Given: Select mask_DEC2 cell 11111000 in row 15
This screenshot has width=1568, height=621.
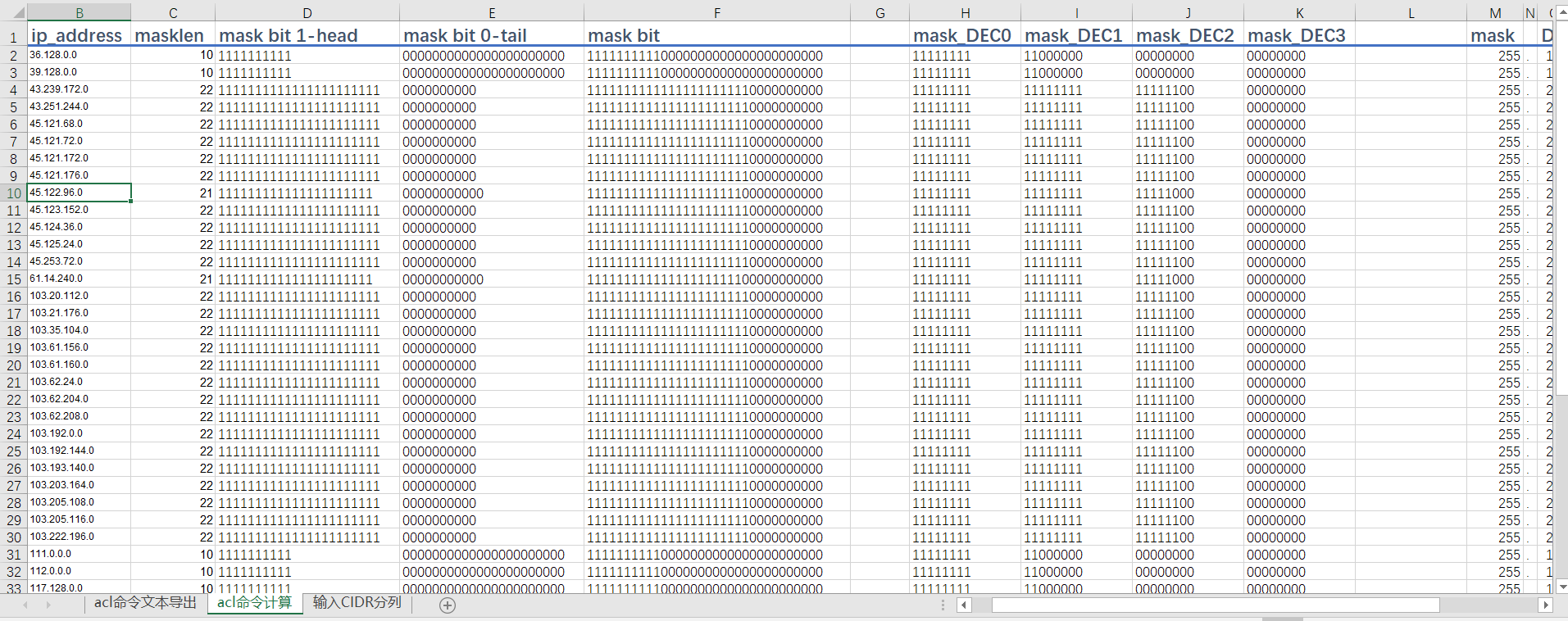Looking at the screenshot, I should tap(1188, 279).
